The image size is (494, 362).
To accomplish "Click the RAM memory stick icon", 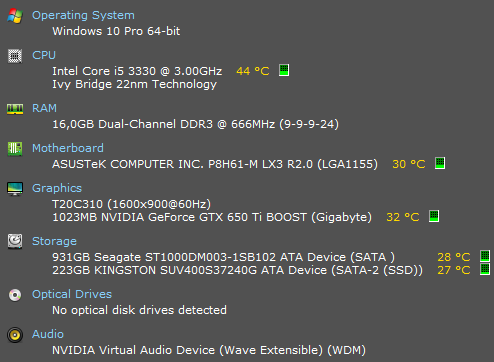I will pyautogui.click(x=15, y=109).
